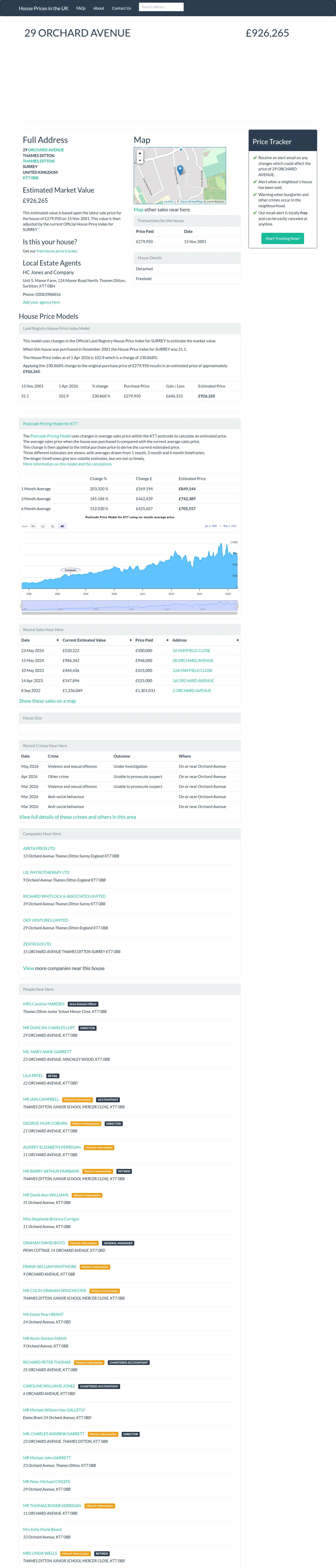
Task: Open the Leaflet attribution link
Action: click(169, 201)
